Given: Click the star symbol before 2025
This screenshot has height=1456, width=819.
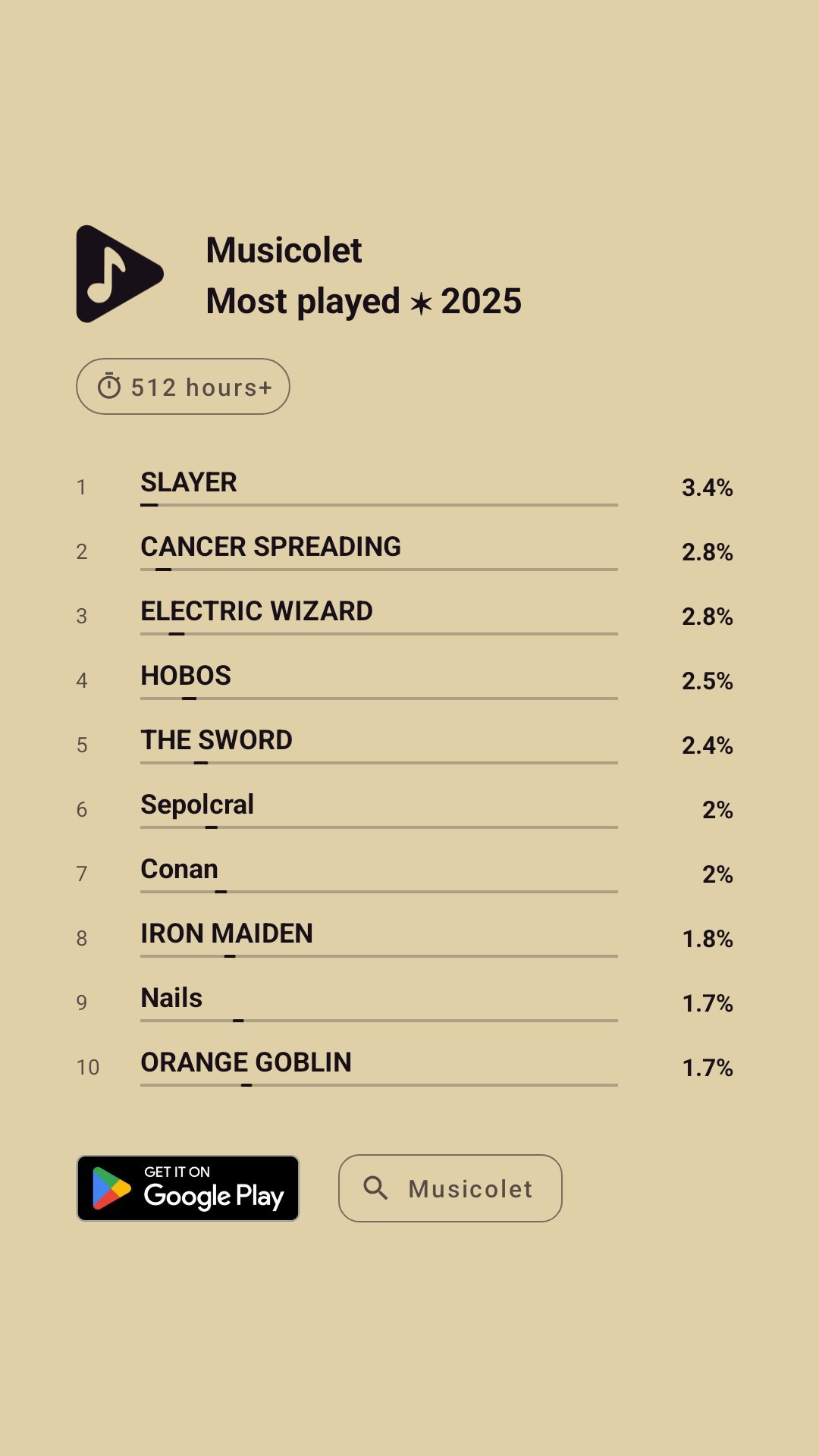Looking at the screenshot, I should (x=421, y=303).
